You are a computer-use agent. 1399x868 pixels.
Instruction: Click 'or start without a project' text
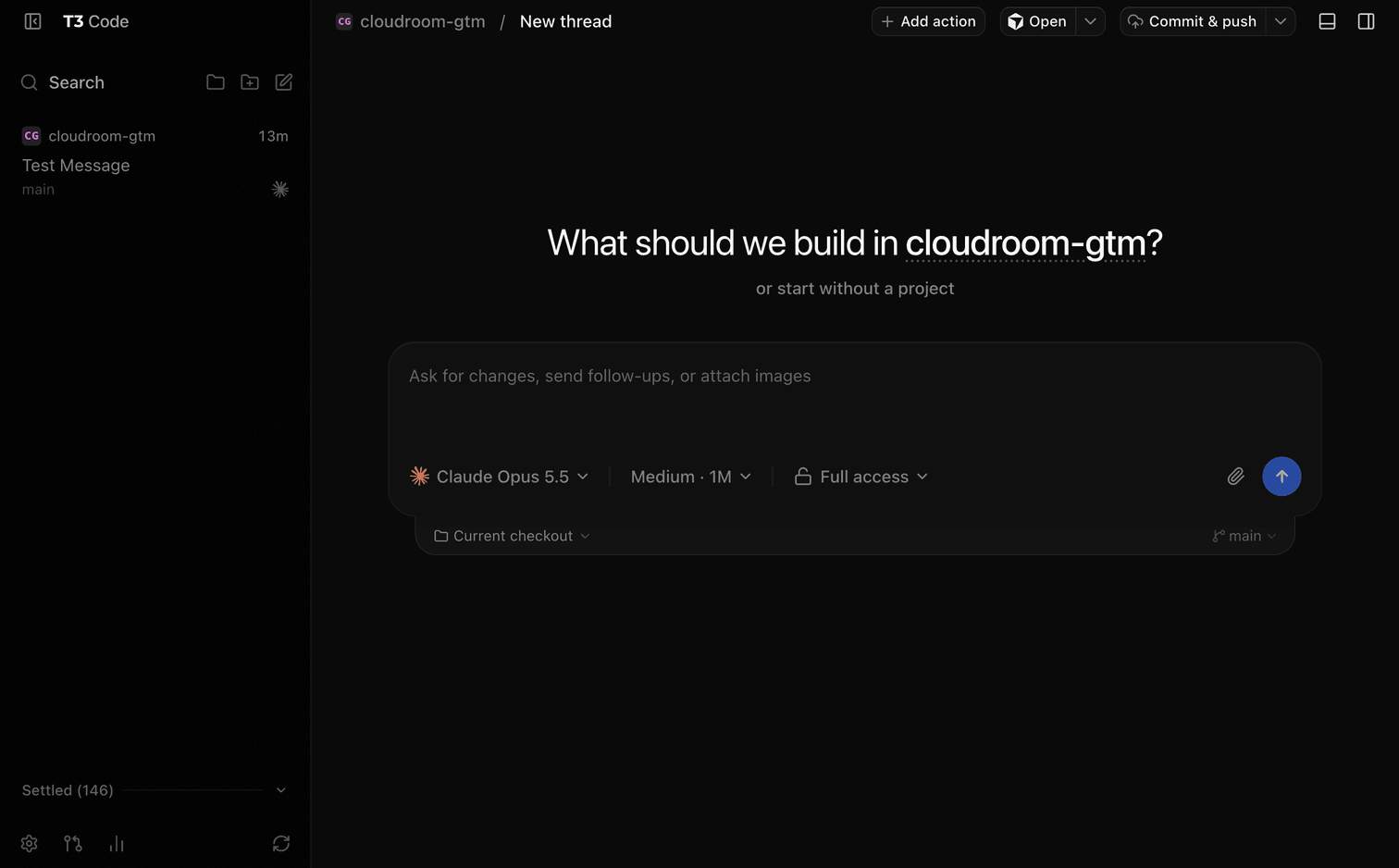point(855,289)
